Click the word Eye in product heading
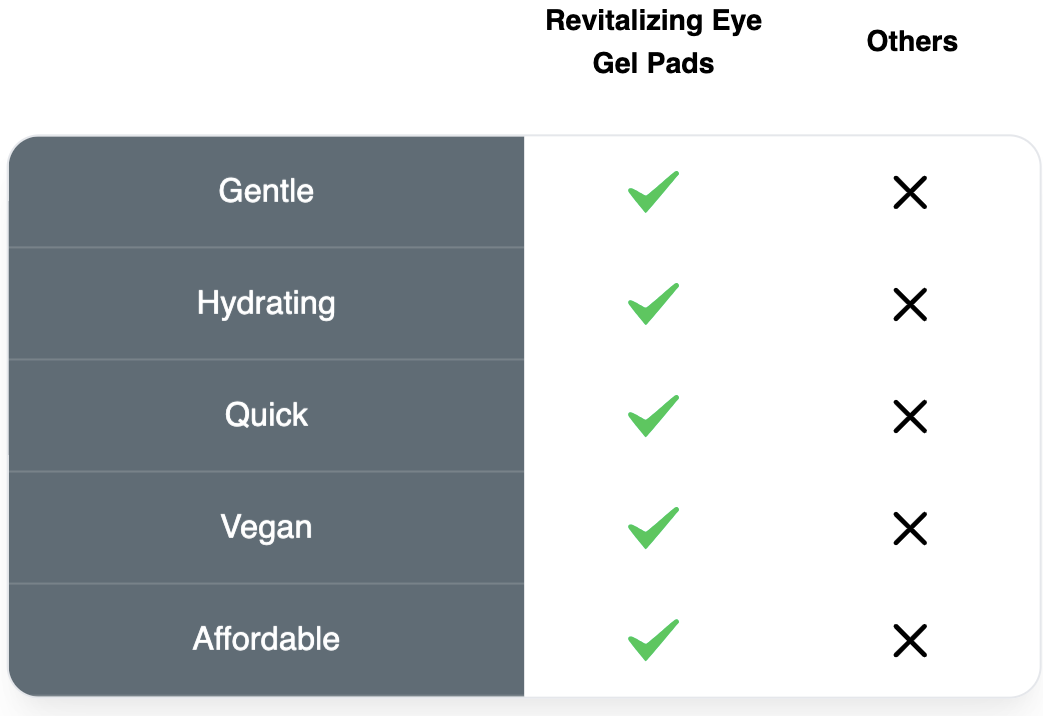1043x716 pixels. point(735,22)
